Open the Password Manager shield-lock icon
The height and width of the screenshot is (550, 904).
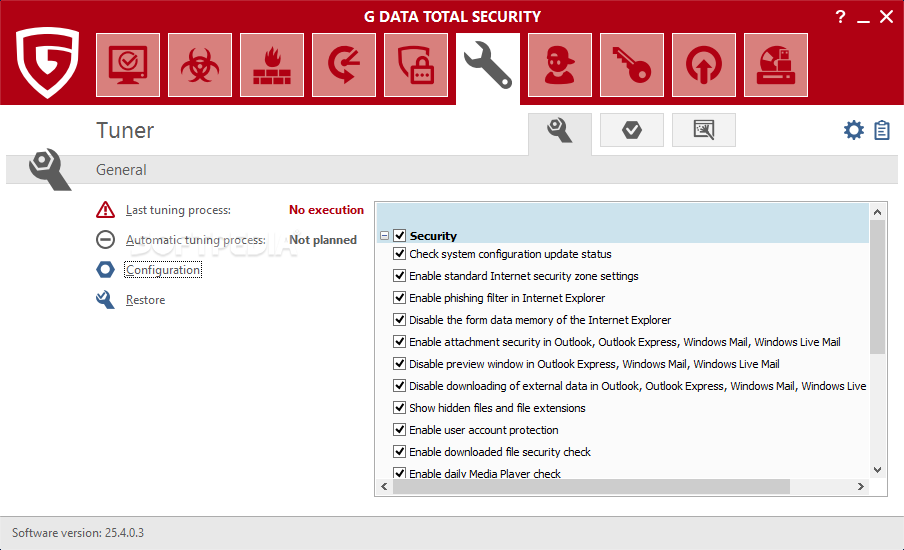[x=416, y=65]
